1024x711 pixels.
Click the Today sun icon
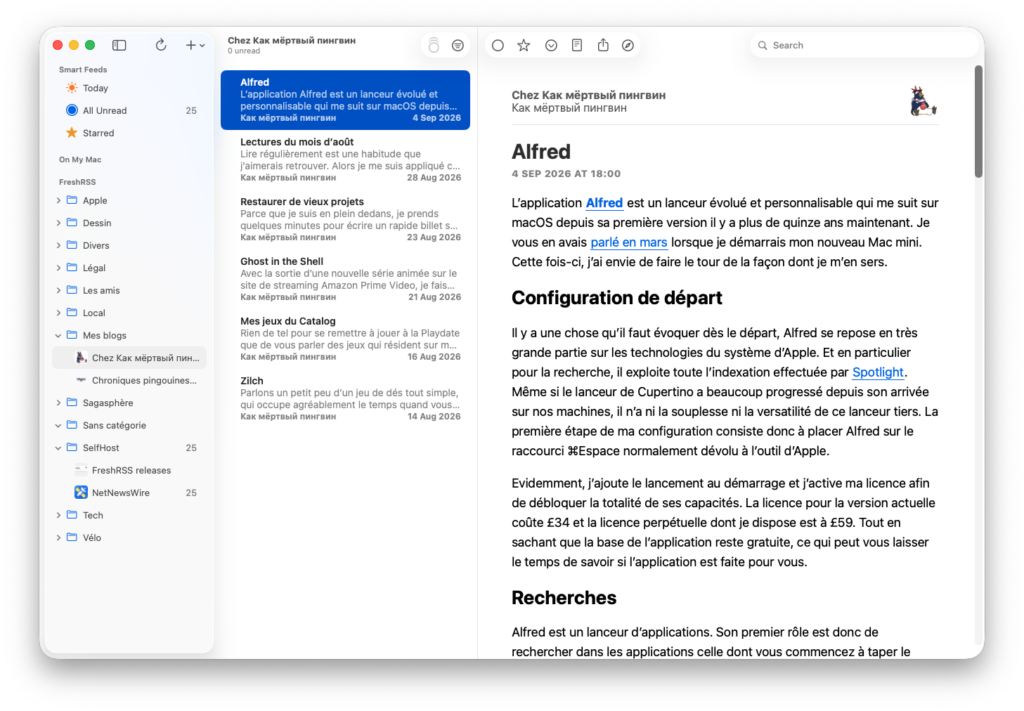[72, 87]
